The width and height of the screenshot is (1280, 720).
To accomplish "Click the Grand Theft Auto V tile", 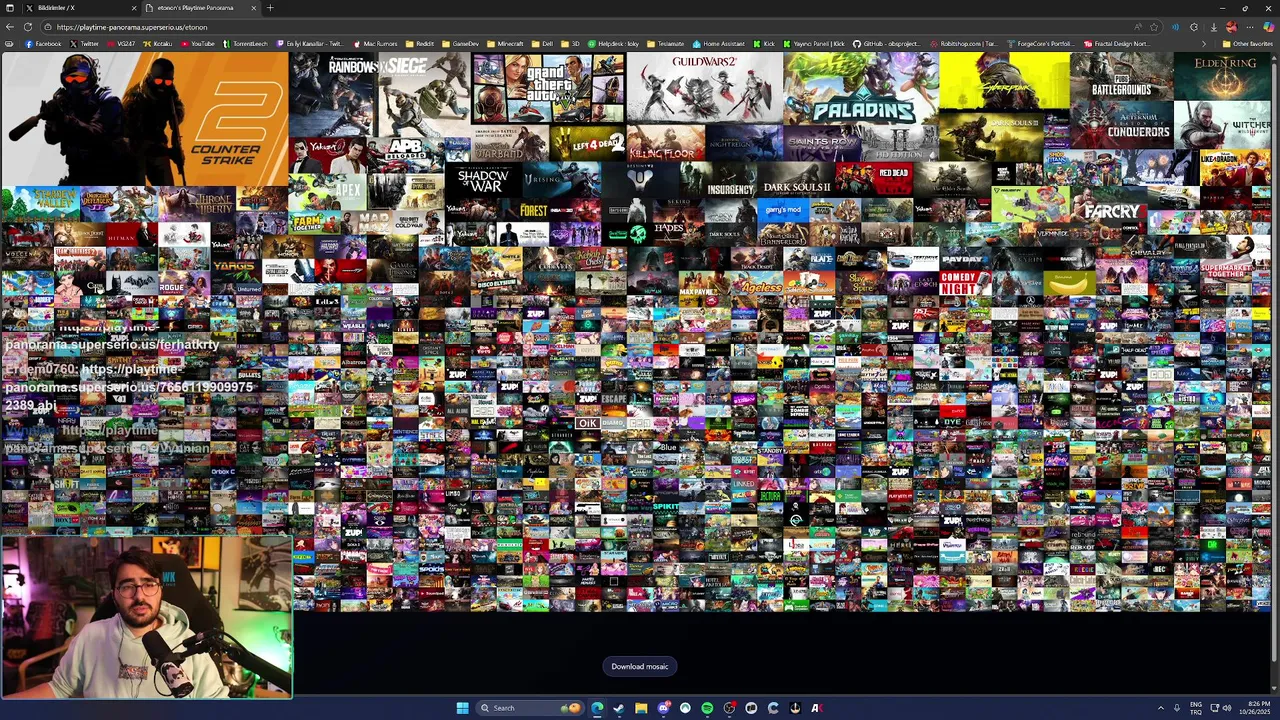I will 548,90.
